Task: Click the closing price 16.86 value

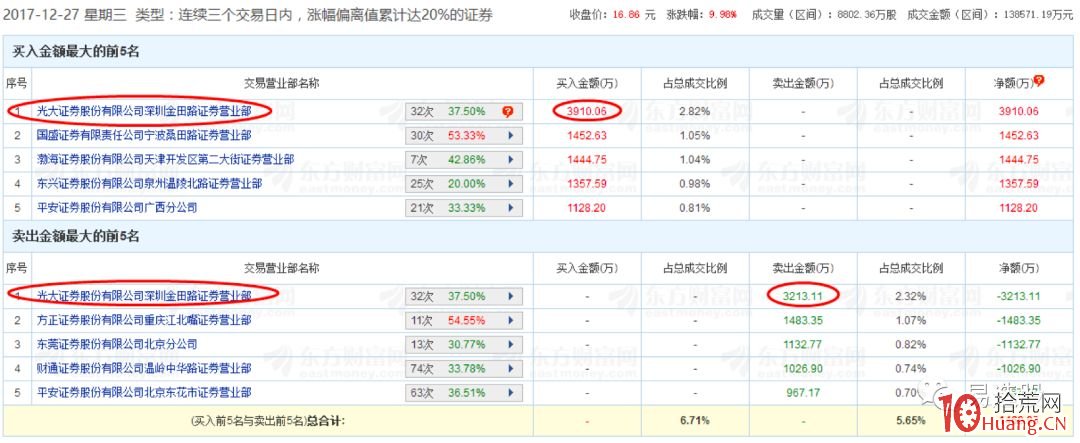Action: pyautogui.click(x=624, y=14)
